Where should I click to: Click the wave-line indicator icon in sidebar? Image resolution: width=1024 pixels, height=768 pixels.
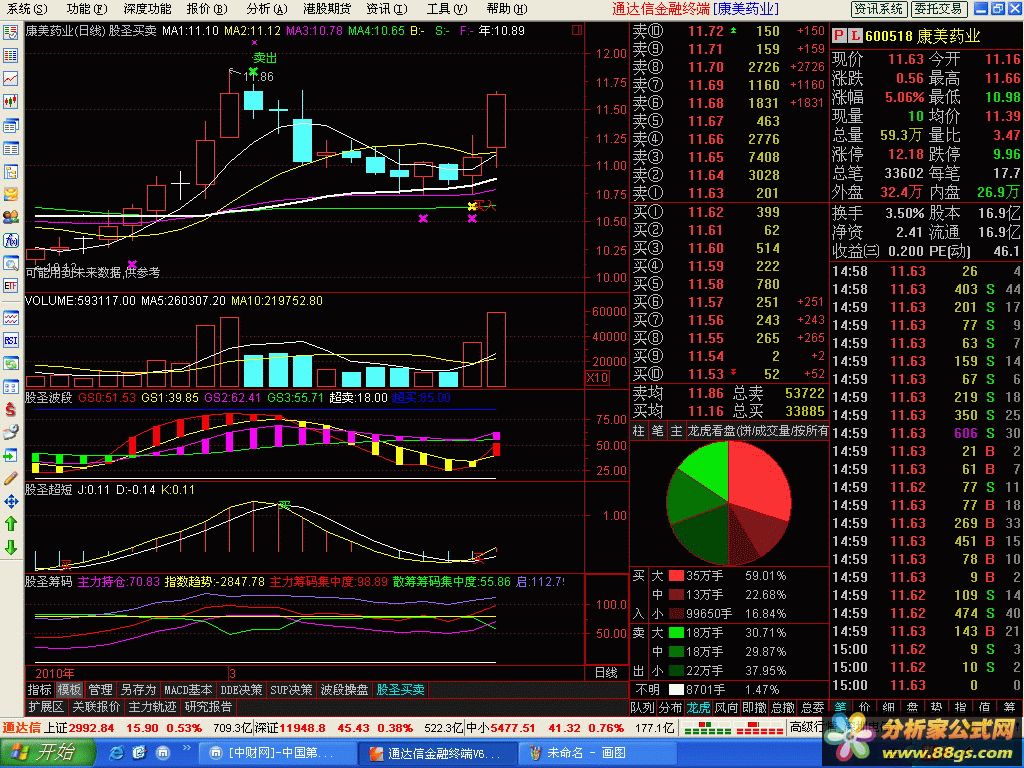(x=11, y=318)
